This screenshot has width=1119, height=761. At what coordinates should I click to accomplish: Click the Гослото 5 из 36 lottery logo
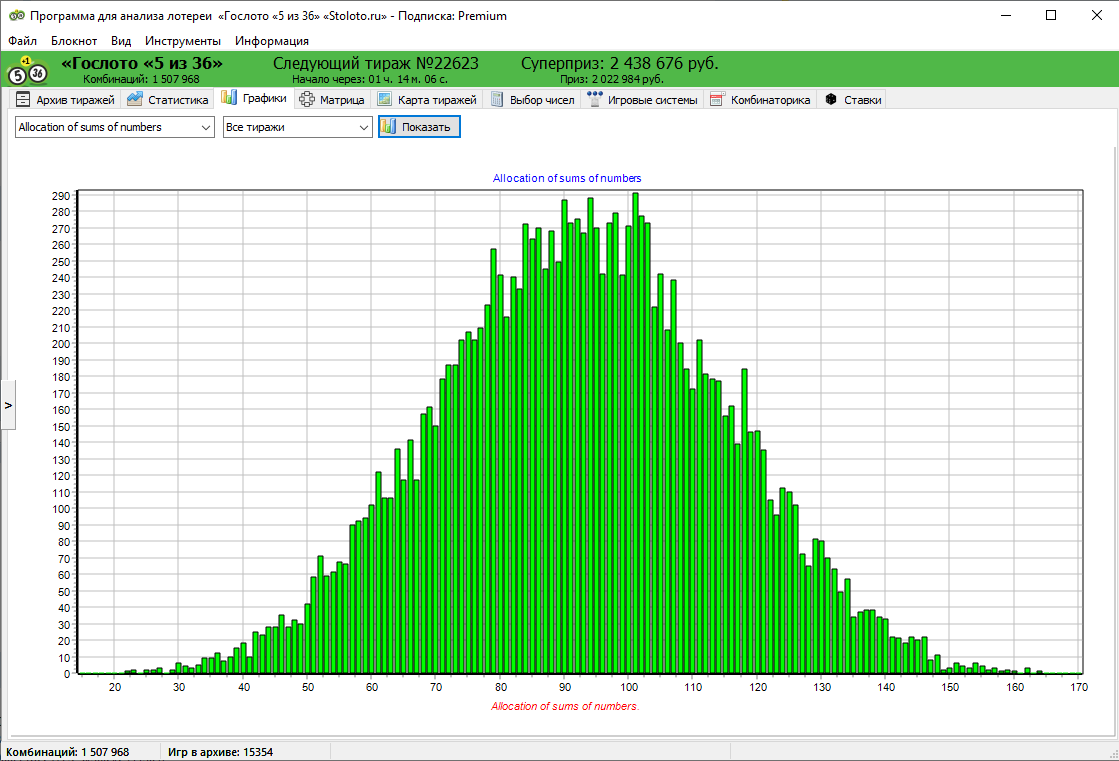(x=27, y=70)
